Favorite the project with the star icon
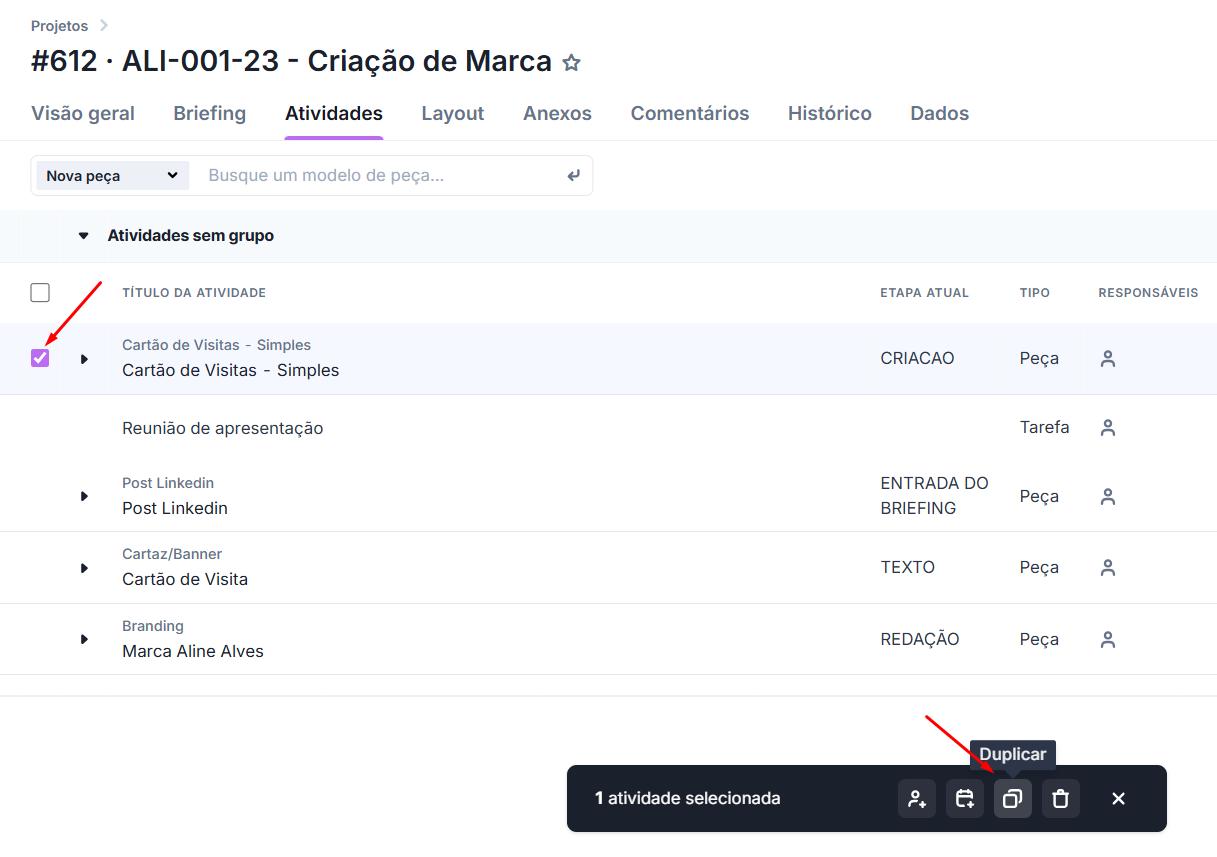 coord(571,63)
